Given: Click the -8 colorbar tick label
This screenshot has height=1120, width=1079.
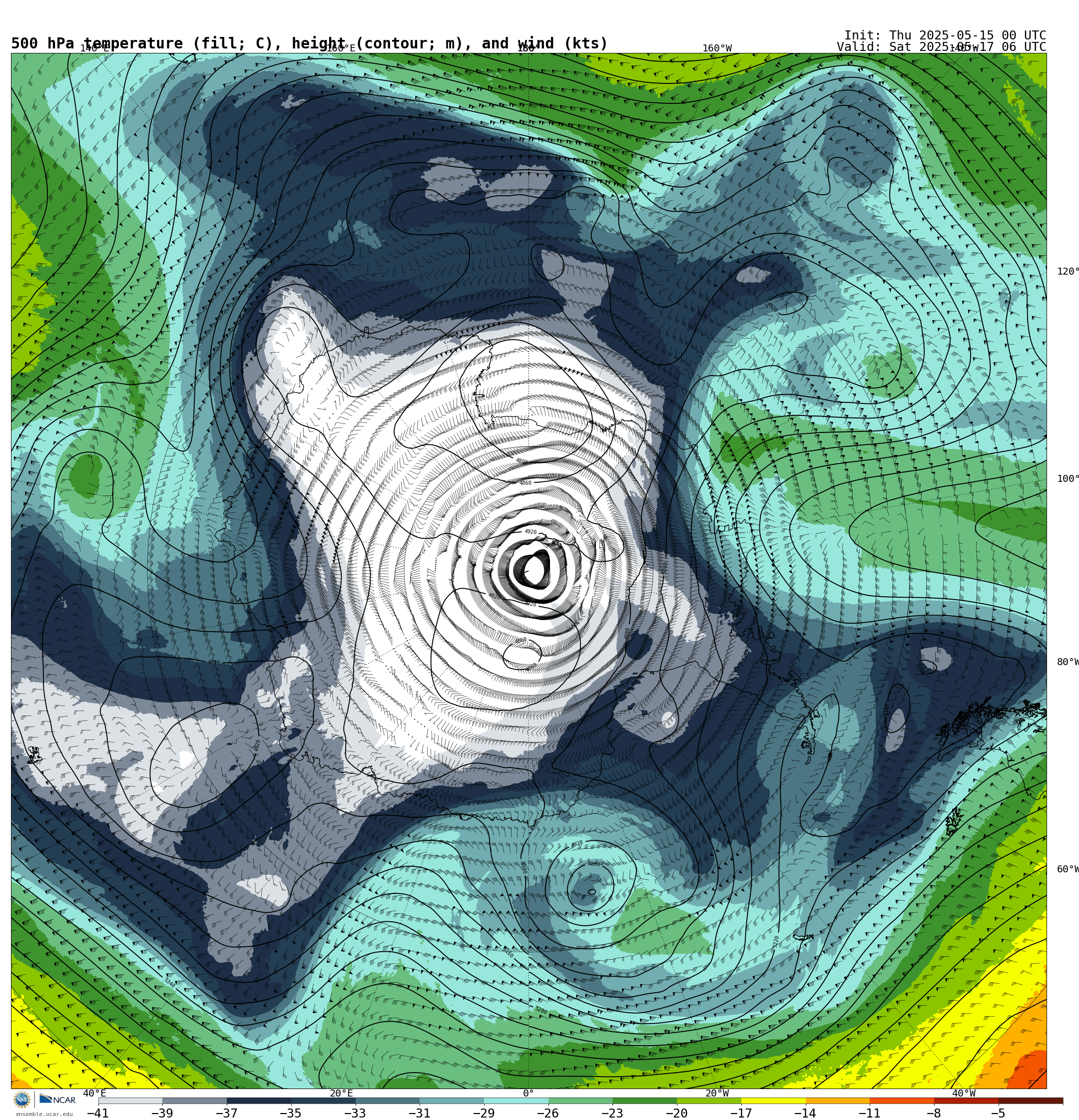Looking at the screenshot, I should click(x=934, y=1113).
